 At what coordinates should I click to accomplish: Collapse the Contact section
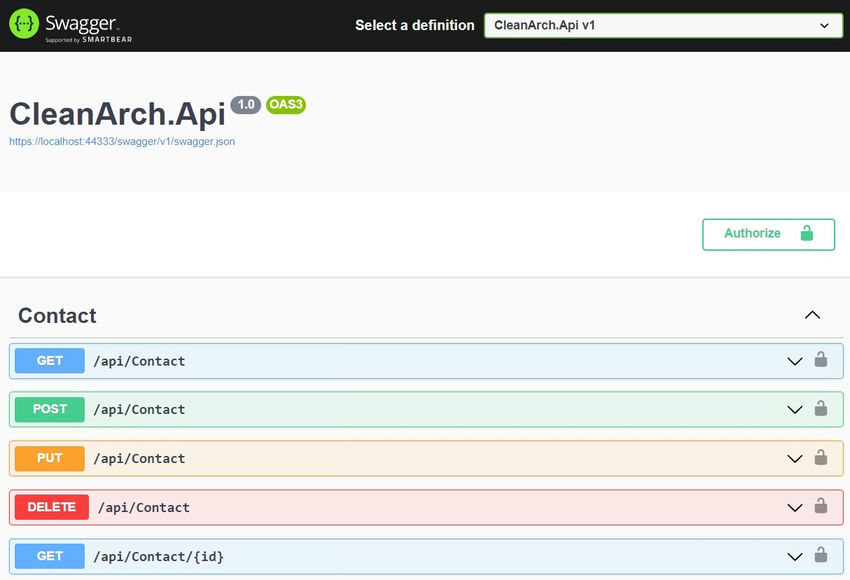coord(813,314)
